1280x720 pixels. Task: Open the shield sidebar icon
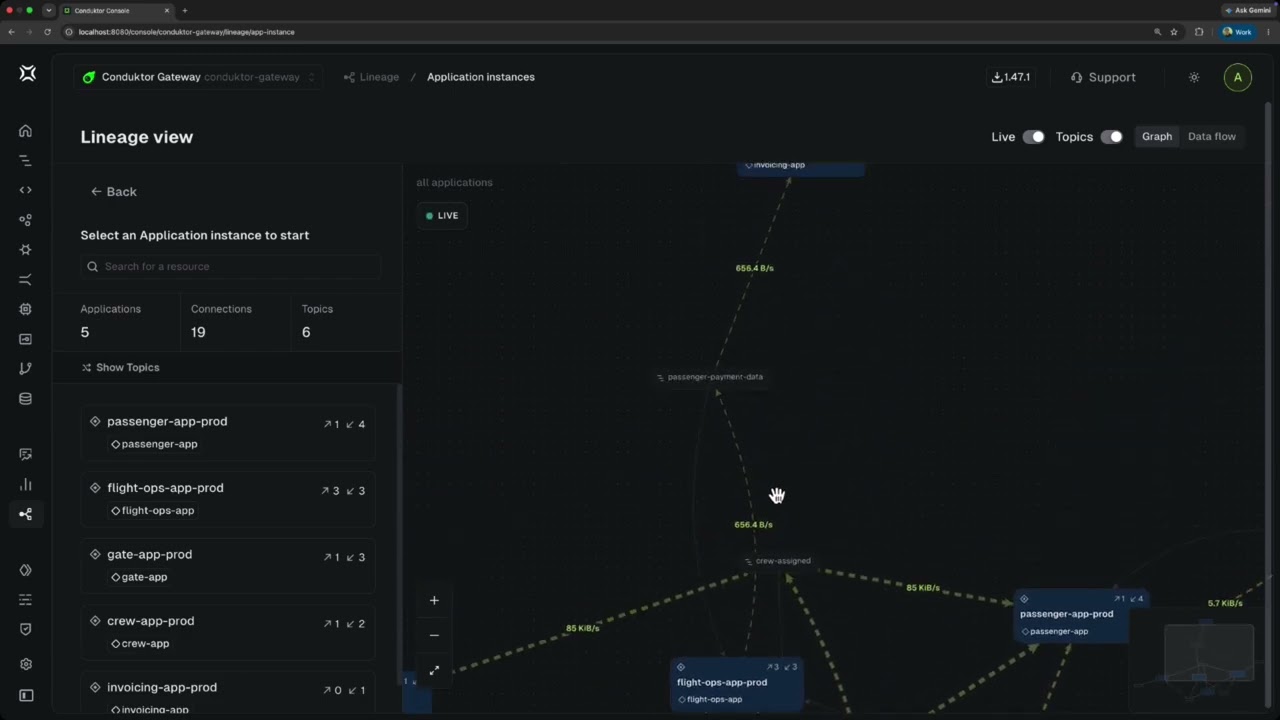26,629
